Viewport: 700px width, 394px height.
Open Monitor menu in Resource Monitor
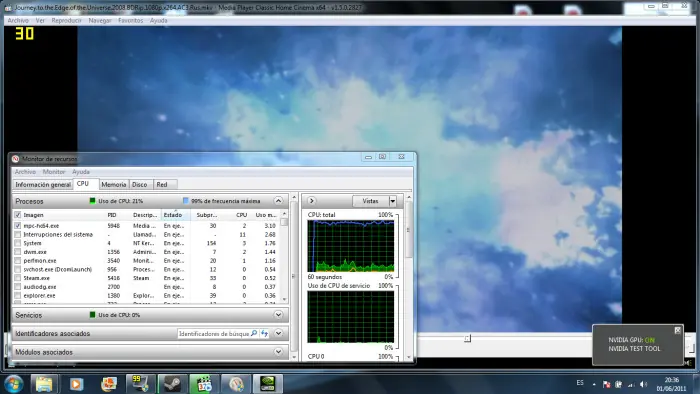point(54,172)
